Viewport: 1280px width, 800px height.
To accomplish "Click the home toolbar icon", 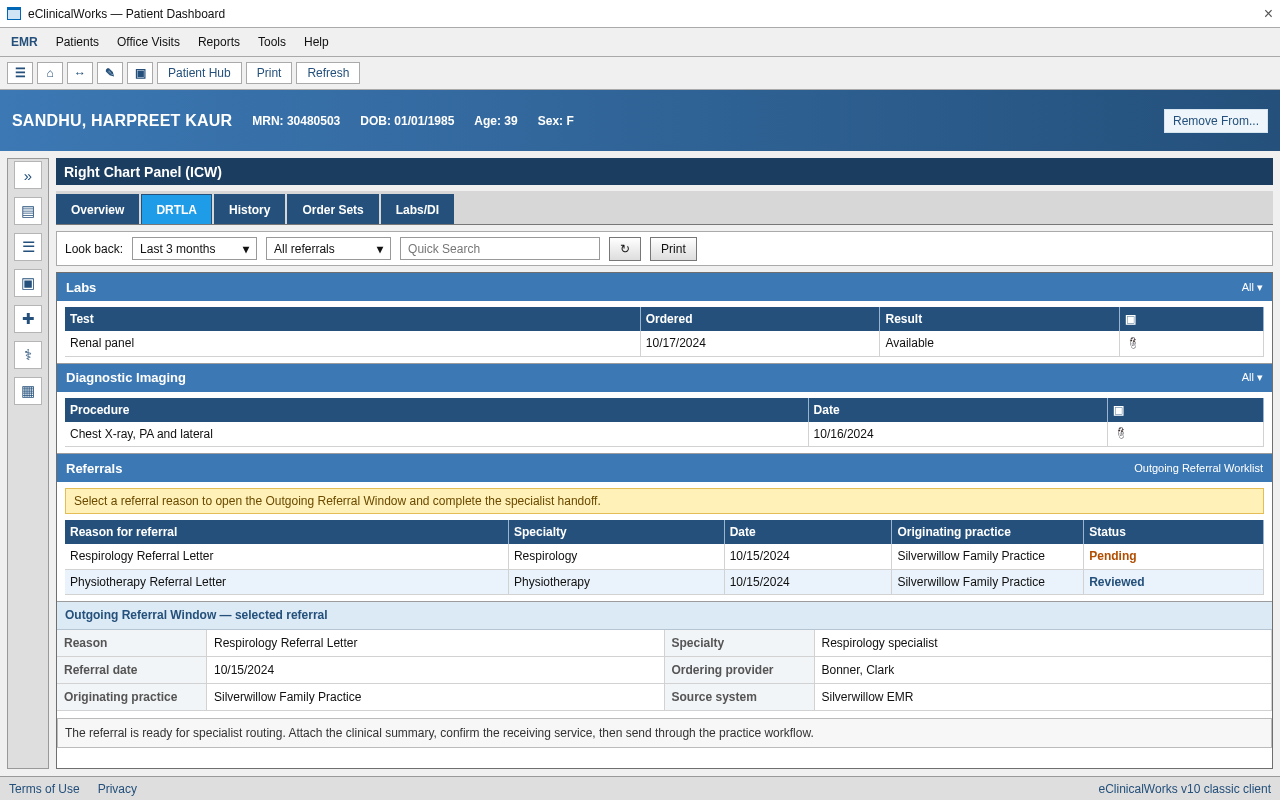I will pos(50,73).
